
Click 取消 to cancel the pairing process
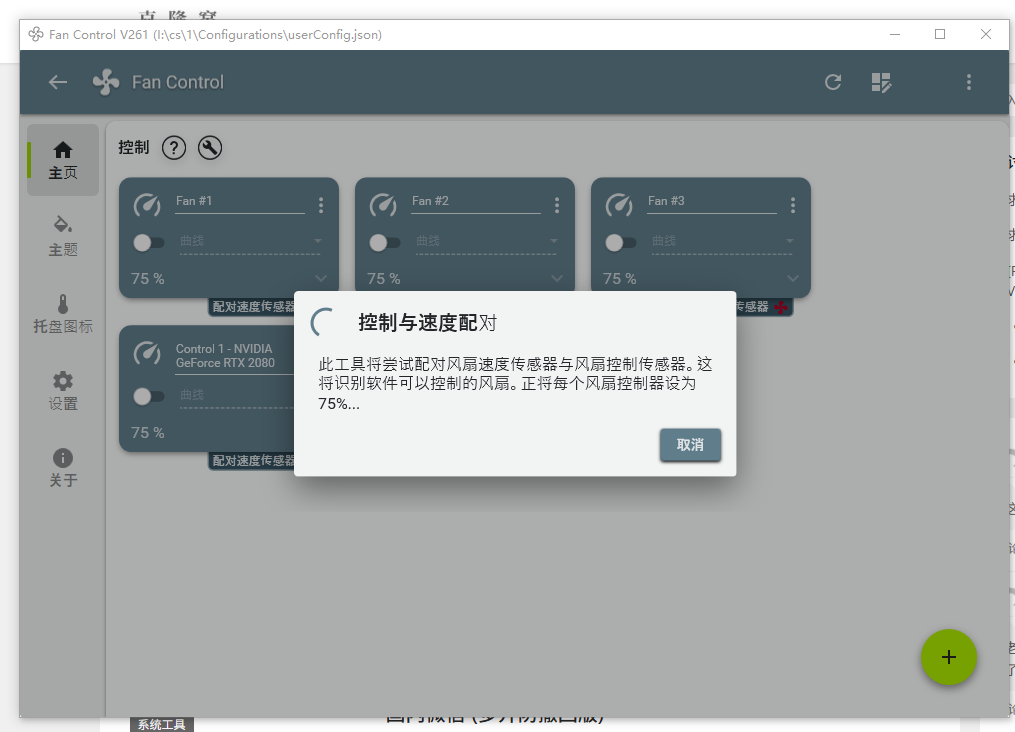[690, 446]
